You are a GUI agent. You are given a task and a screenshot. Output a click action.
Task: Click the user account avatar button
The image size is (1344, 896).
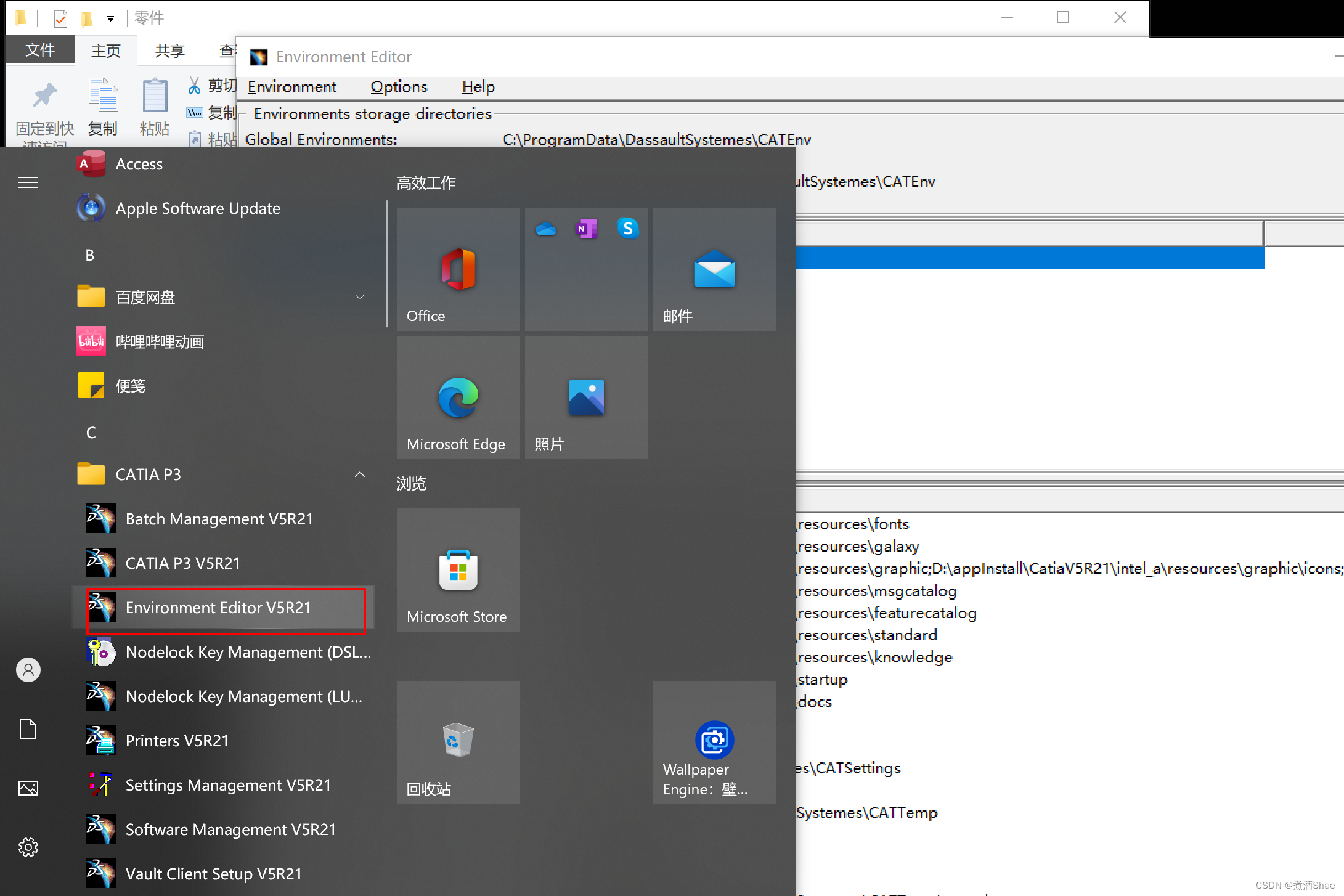coord(28,670)
